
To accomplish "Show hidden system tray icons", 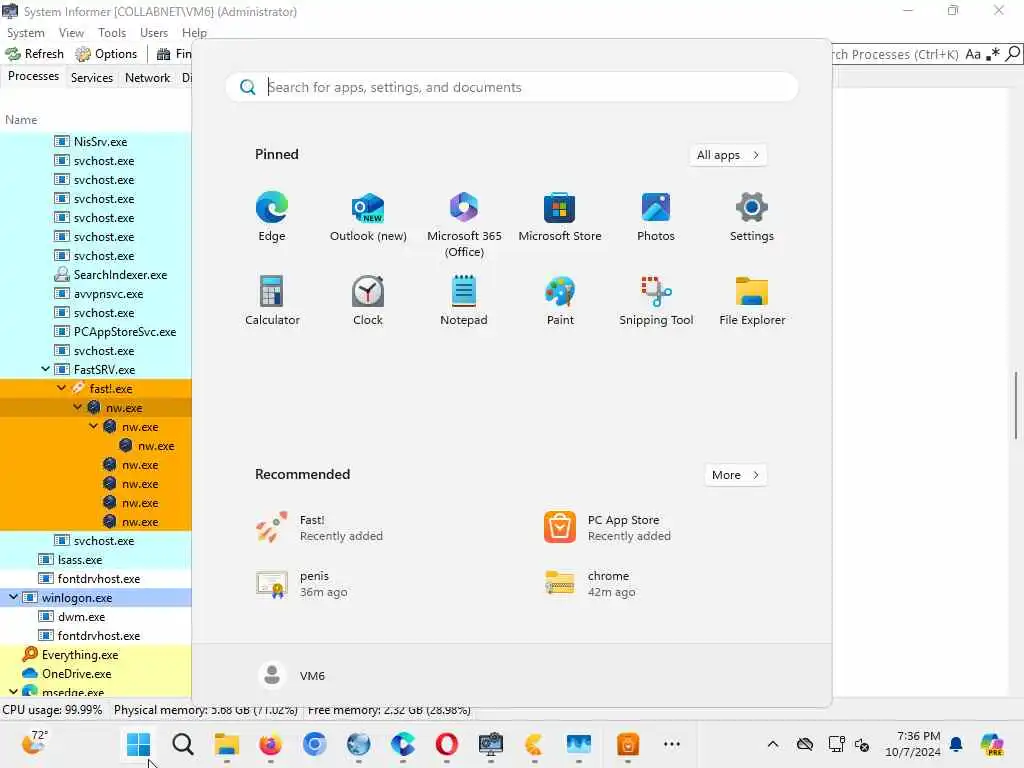I will 773,744.
